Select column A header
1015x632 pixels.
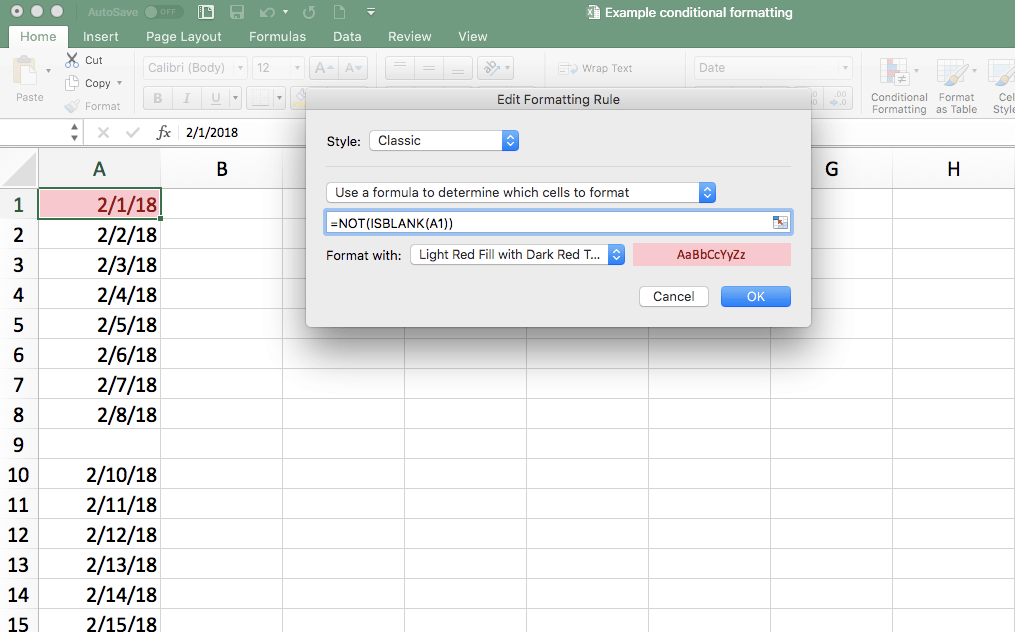(x=99, y=169)
